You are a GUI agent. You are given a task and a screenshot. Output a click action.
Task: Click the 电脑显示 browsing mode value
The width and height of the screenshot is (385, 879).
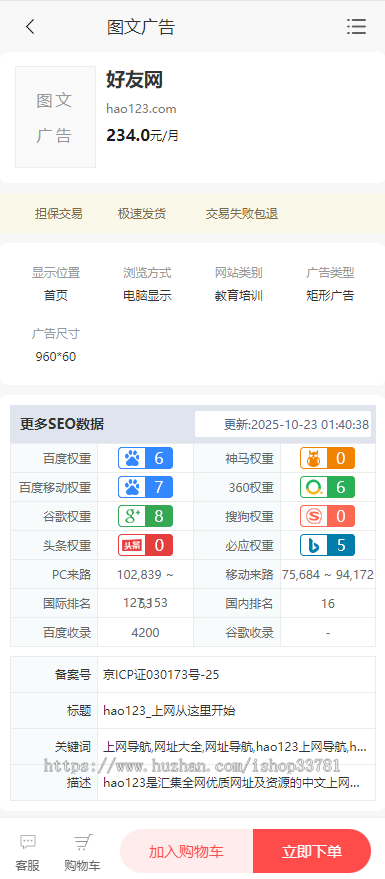[x=147, y=296]
